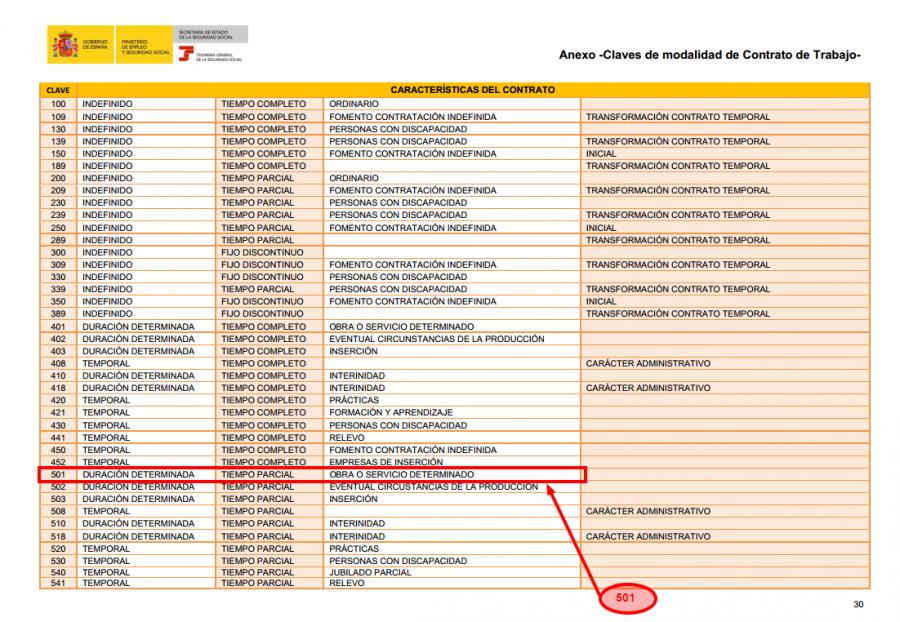
Task: Click the Tesorería General red logo
Action: tap(185, 54)
